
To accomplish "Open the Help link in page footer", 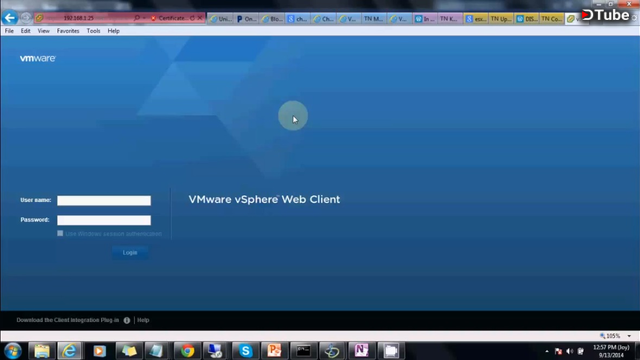I will point(143,320).
